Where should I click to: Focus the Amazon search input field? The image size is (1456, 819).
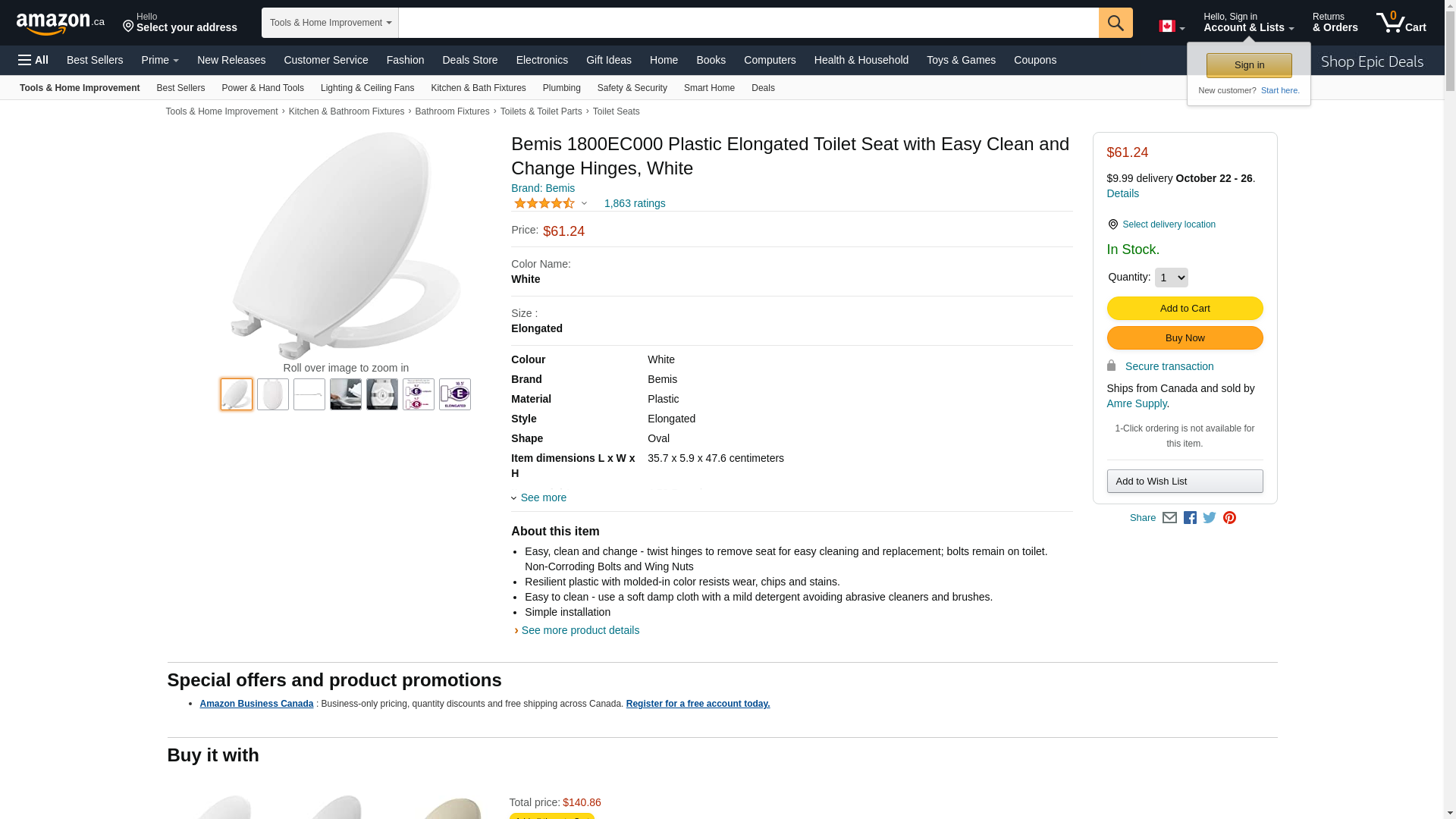(x=748, y=23)
